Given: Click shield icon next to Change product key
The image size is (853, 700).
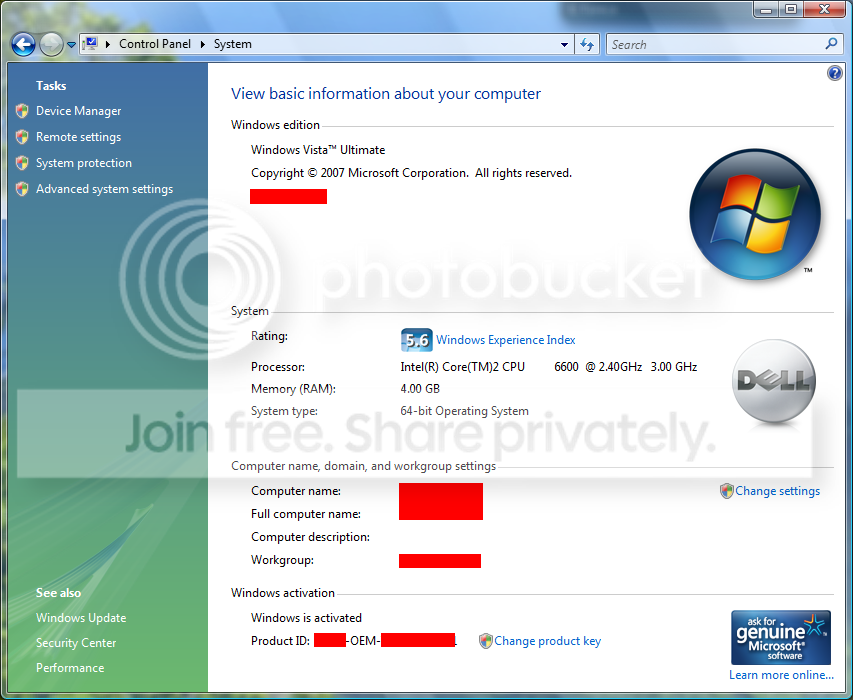Looking at the screenshot, I should [x=485, y=641].
